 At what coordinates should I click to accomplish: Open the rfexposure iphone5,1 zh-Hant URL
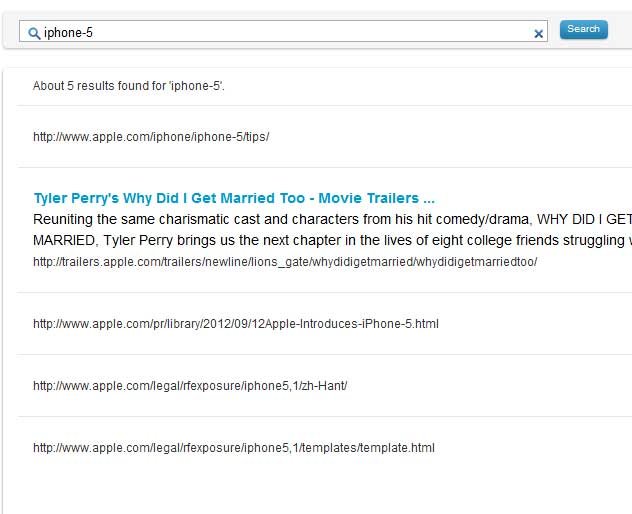[190, 386]
